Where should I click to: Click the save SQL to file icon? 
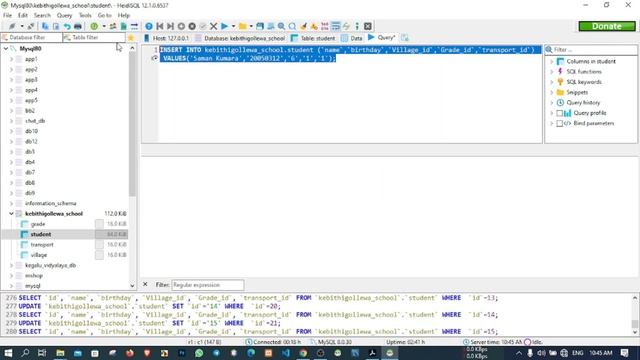tap(260, 26)
